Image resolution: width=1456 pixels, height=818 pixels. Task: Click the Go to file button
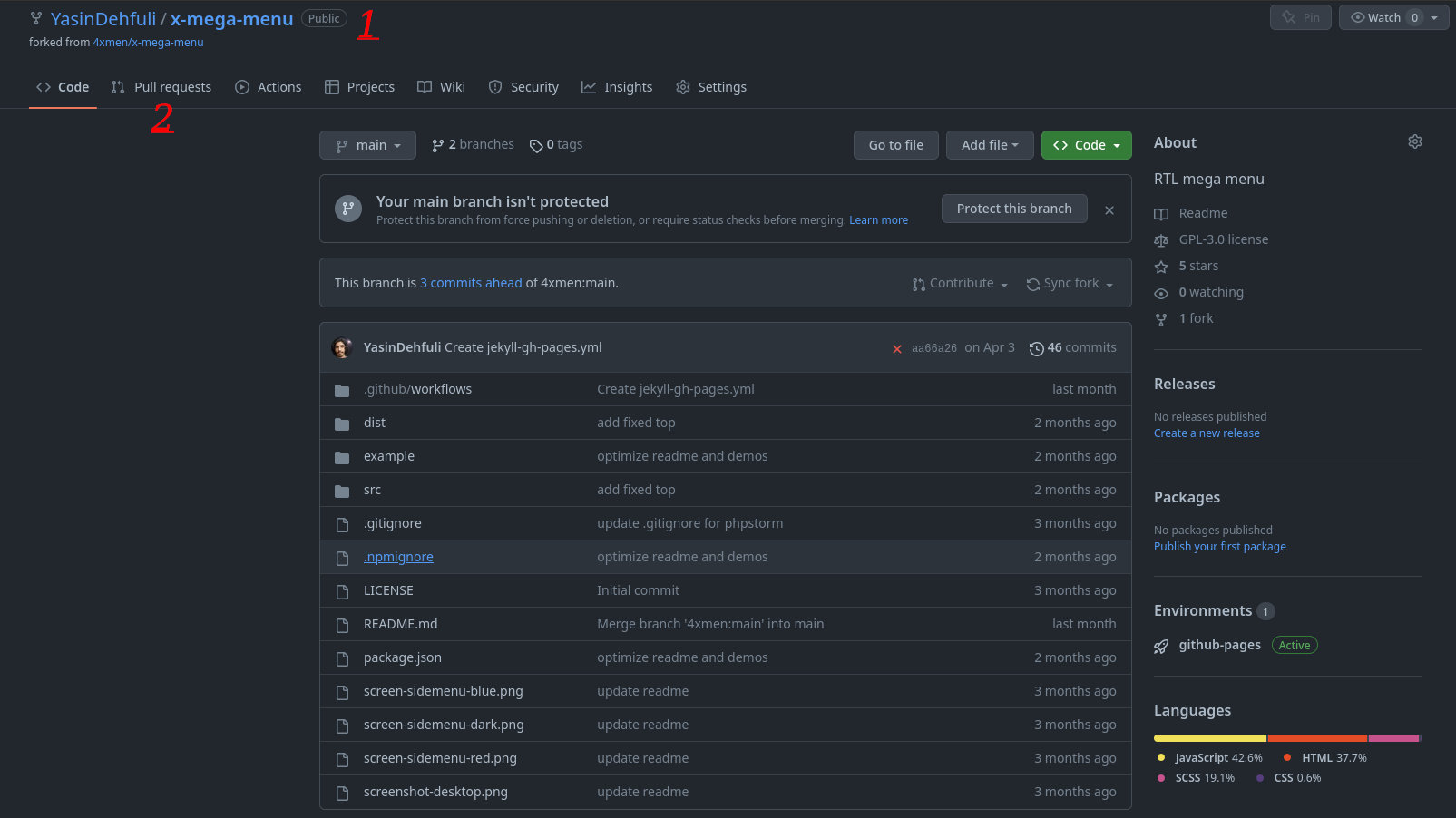(896, 145)
